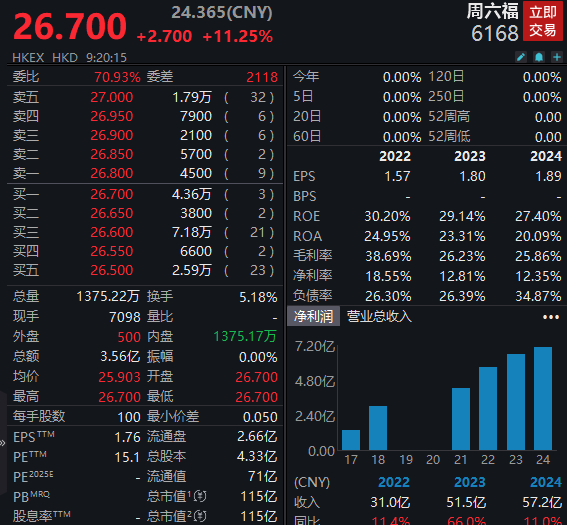Add stock with the plus icon
Screen dimensions: 567x525
pos(557,57)
